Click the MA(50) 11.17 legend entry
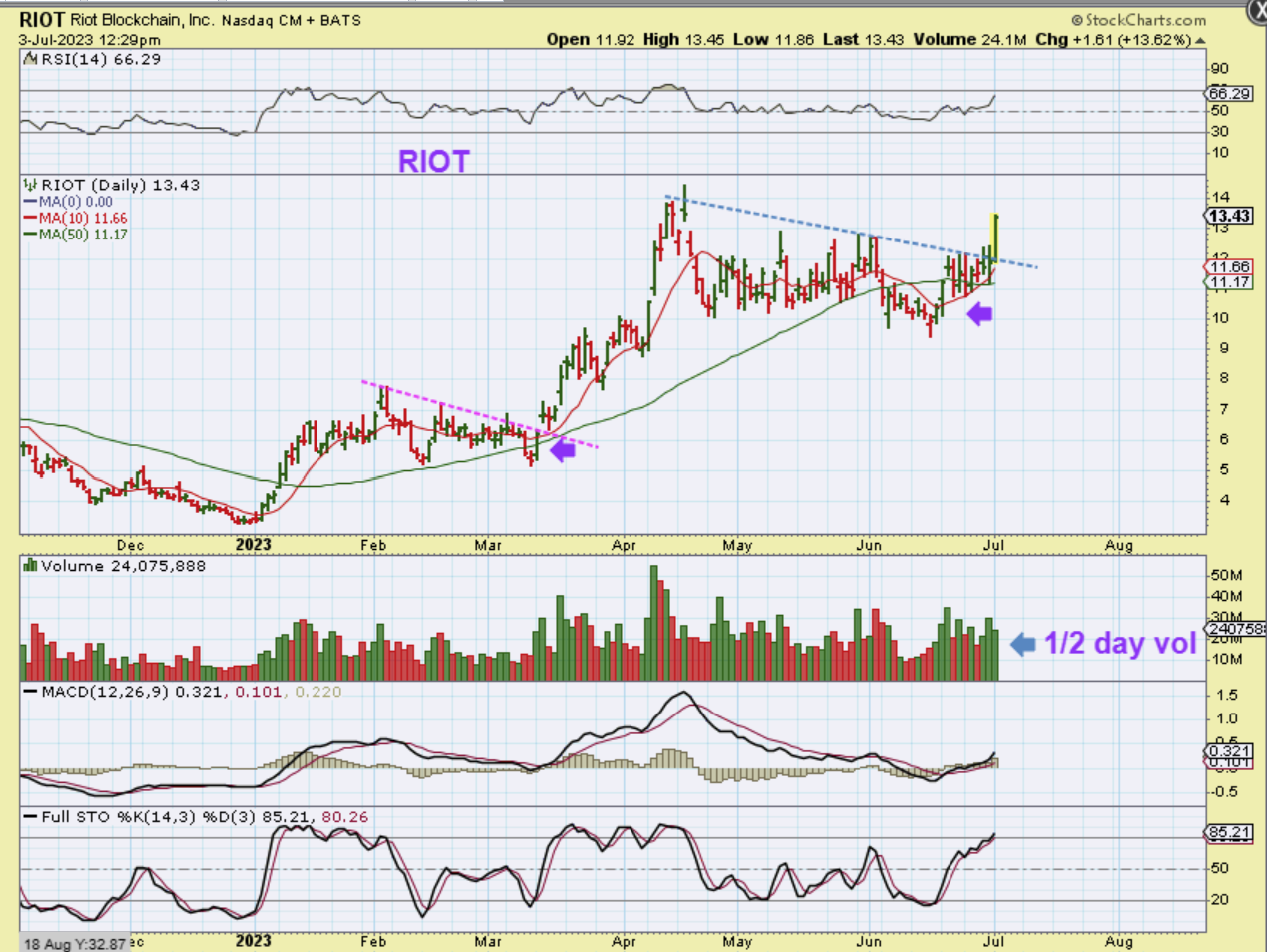 point(76,235)
